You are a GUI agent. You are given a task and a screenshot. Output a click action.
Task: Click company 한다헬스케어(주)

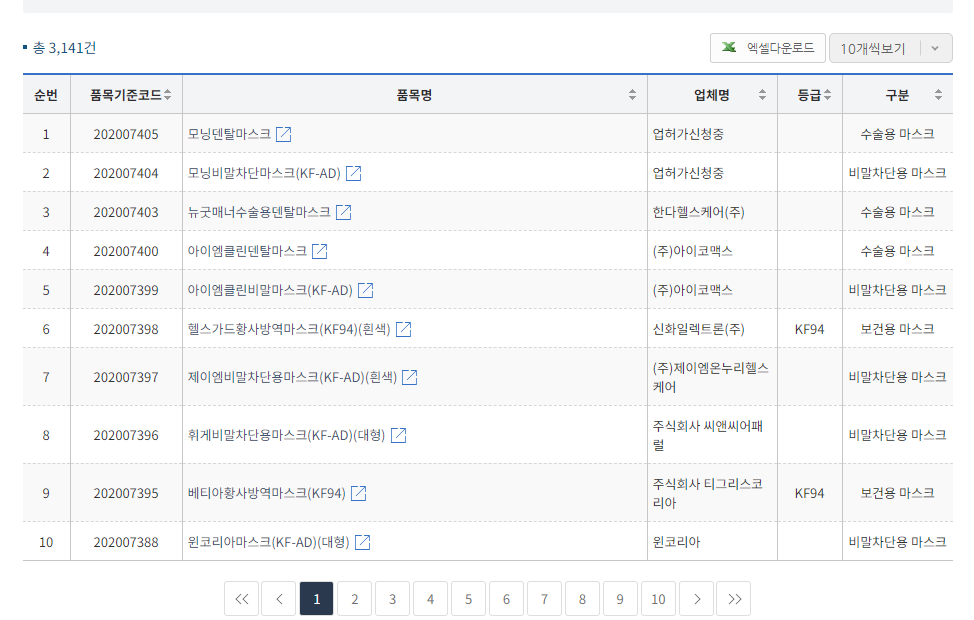click(698, 212)
